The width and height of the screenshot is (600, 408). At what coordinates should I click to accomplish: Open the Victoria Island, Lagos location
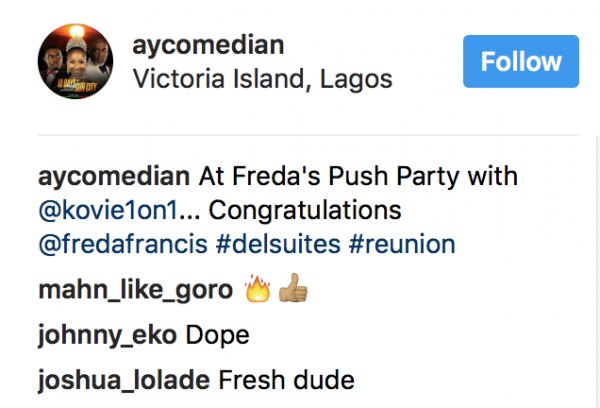click(262, 79)
